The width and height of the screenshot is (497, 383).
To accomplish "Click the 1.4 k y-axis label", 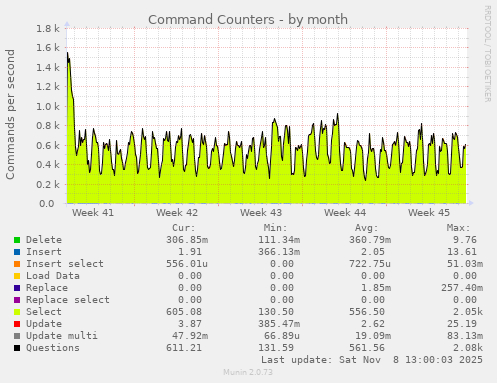I will click(x=48, y=68).
